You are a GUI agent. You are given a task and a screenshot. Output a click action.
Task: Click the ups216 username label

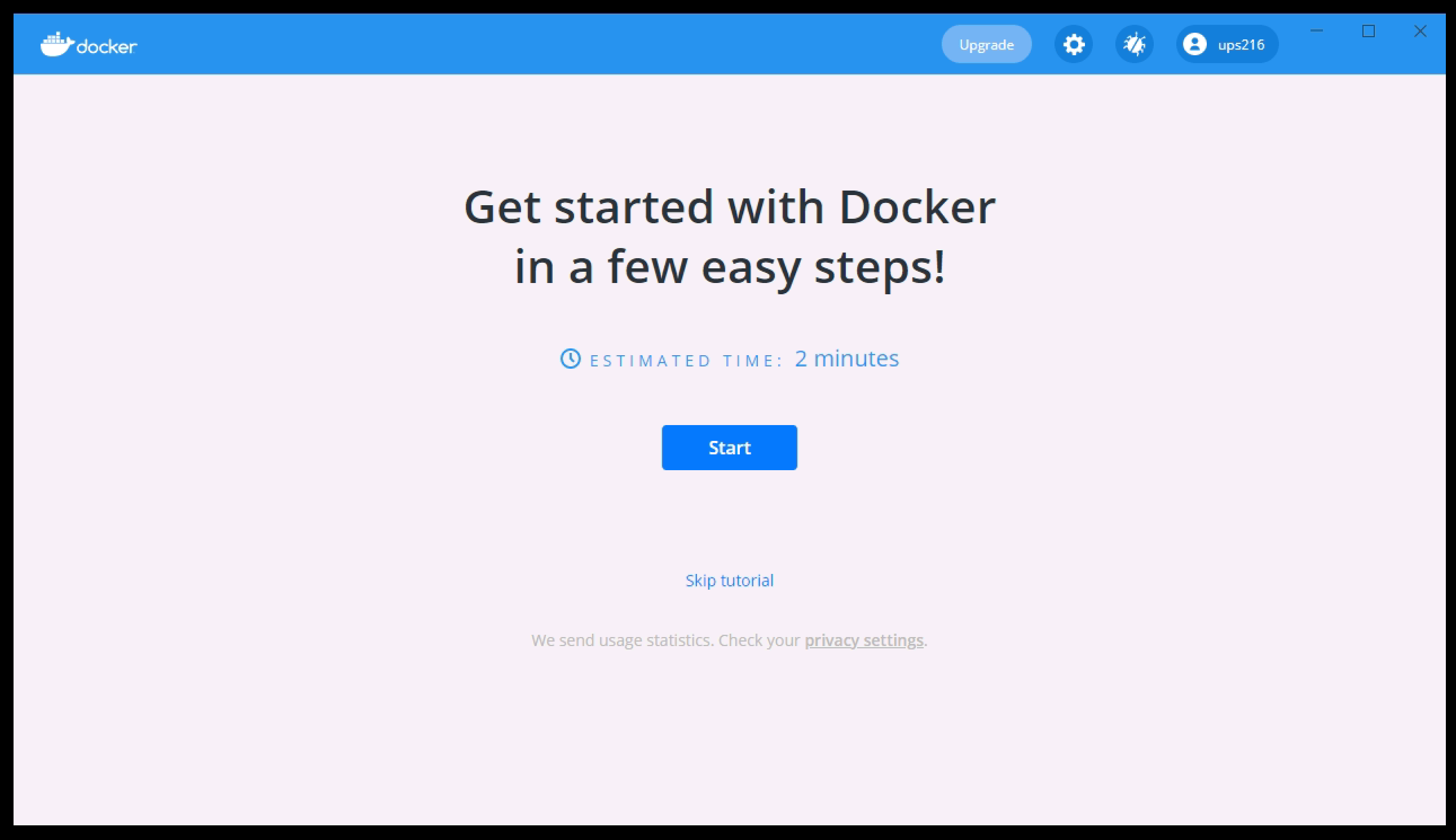(x=1241, y=44)
